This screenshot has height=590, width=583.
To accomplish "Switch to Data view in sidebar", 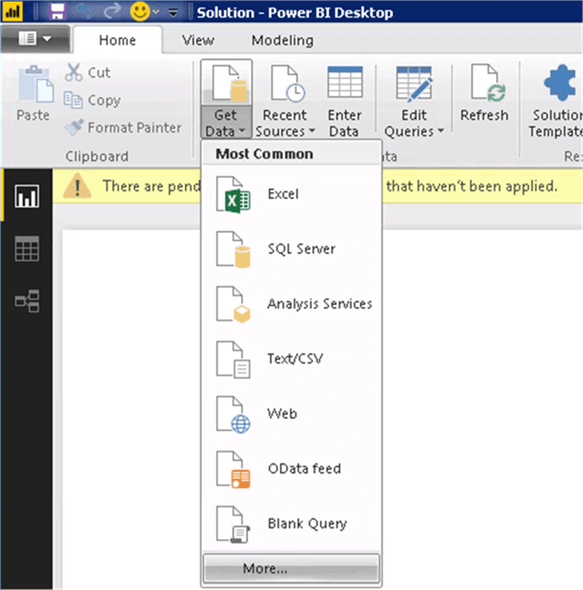I will [26, 248].
